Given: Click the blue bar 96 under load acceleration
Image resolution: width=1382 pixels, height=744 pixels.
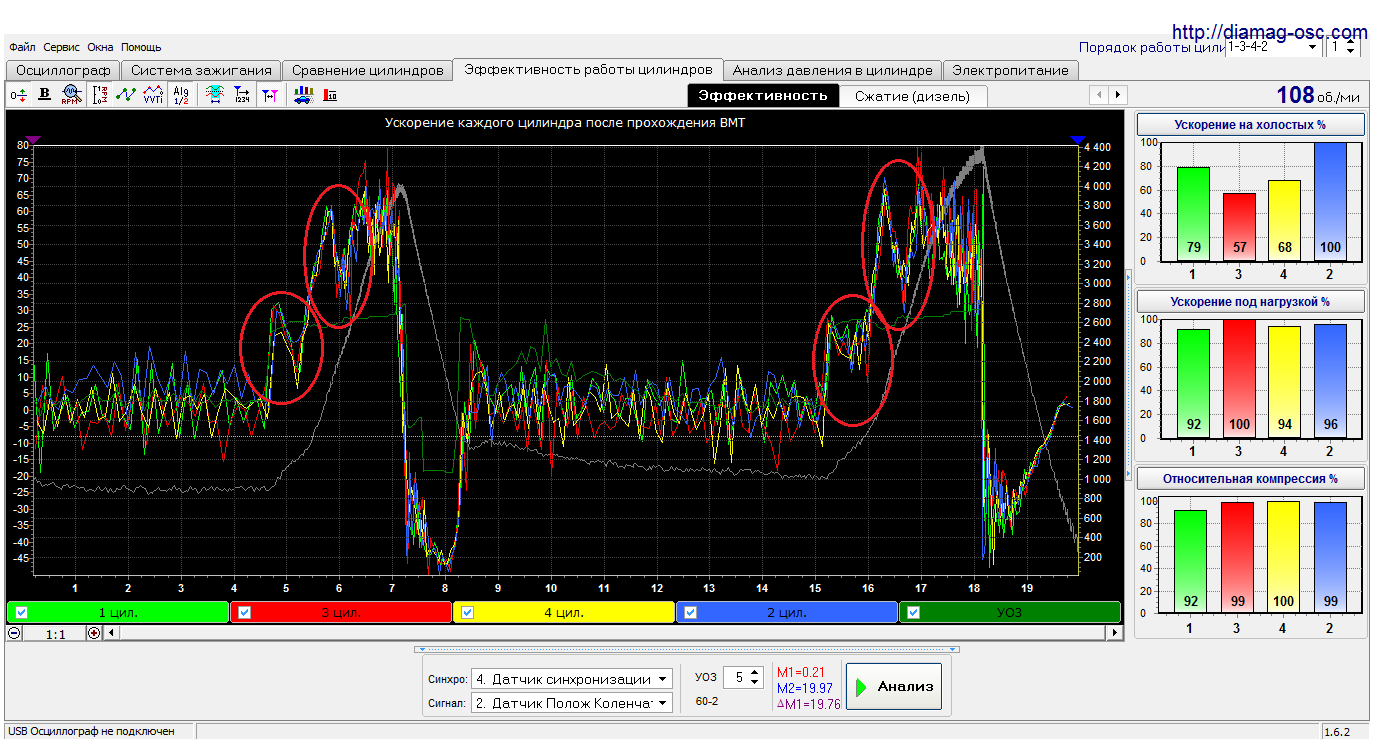Looking at the screenshot, I should coord(1330,381).
